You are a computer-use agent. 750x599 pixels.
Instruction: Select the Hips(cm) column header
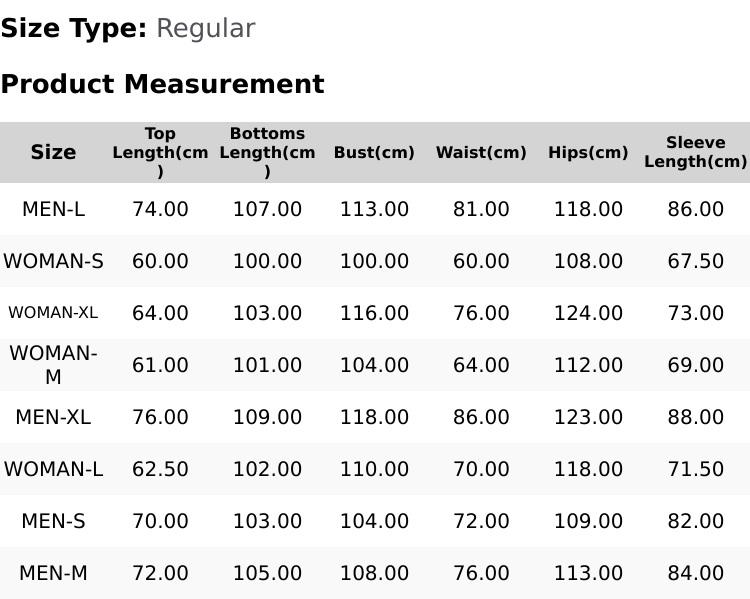click(x=588, y=152)
